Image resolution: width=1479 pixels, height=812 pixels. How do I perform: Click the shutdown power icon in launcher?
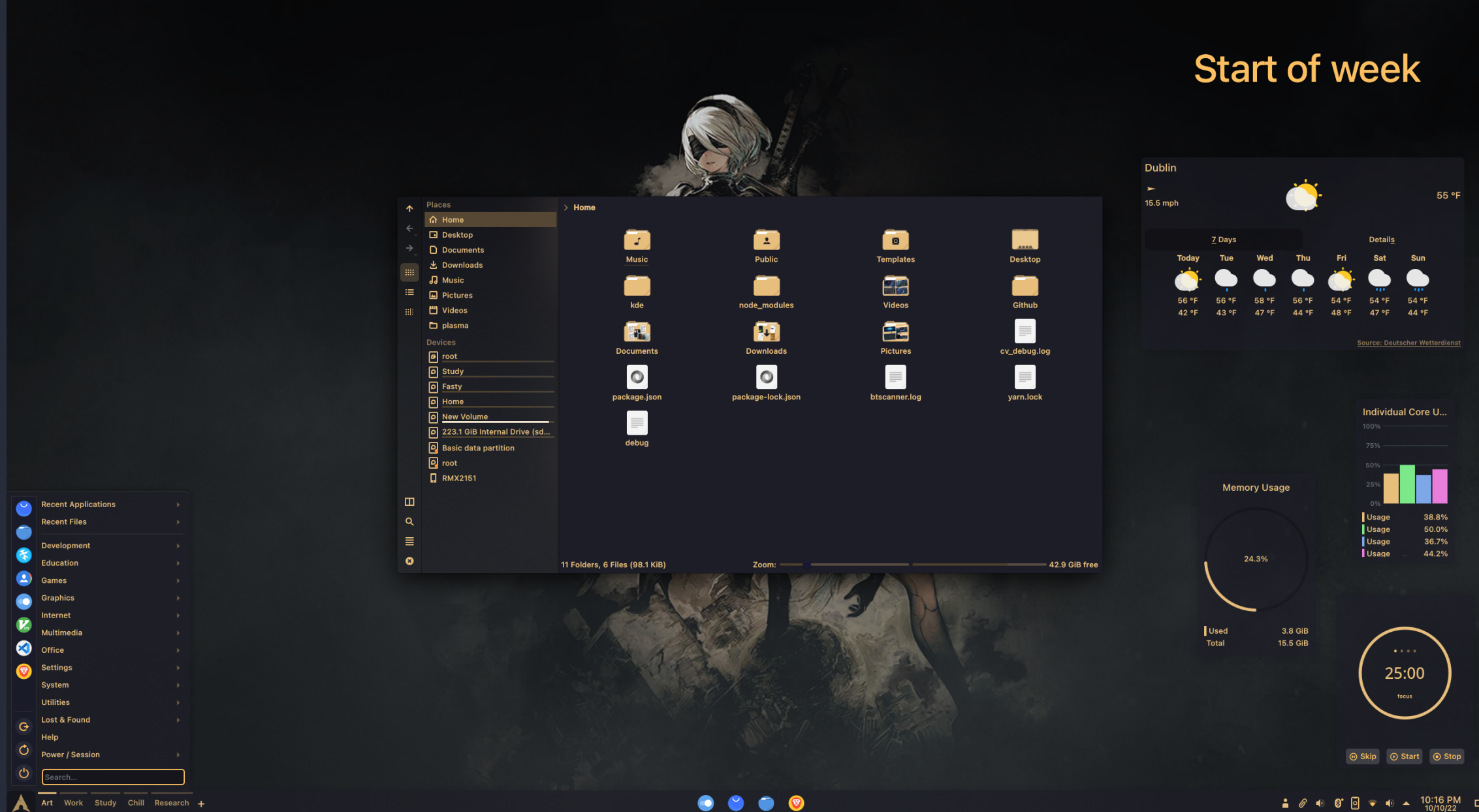click(x=24, y=773)
